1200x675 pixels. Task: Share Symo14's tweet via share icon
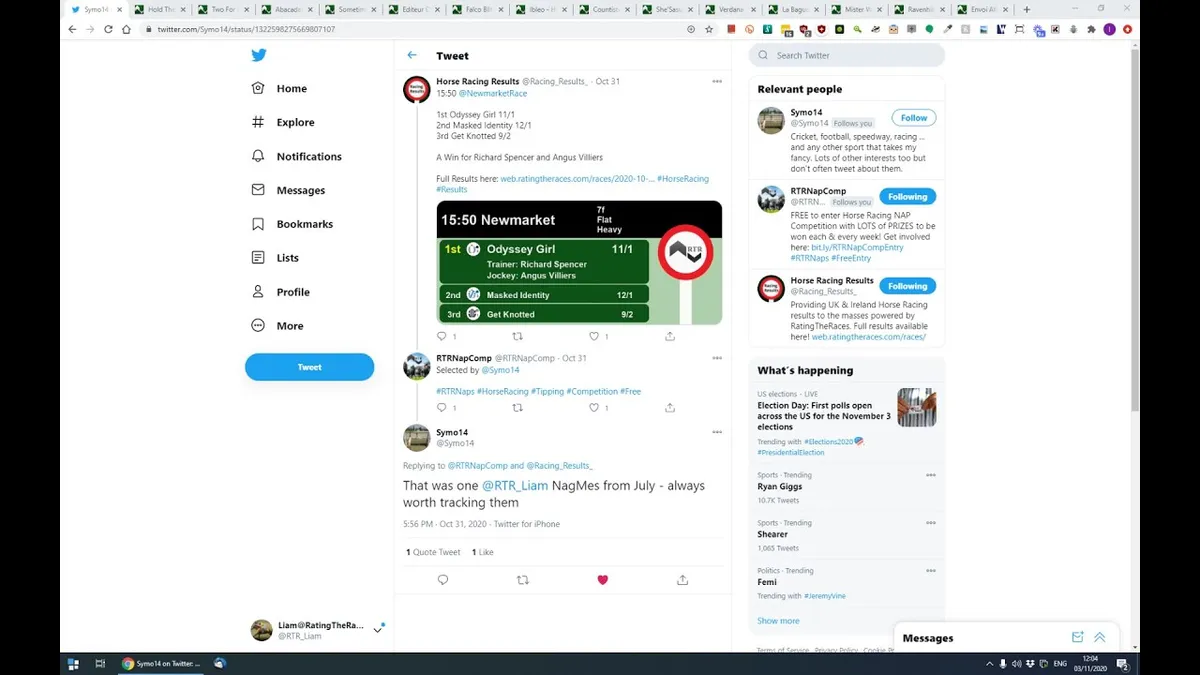pos(682,580)
